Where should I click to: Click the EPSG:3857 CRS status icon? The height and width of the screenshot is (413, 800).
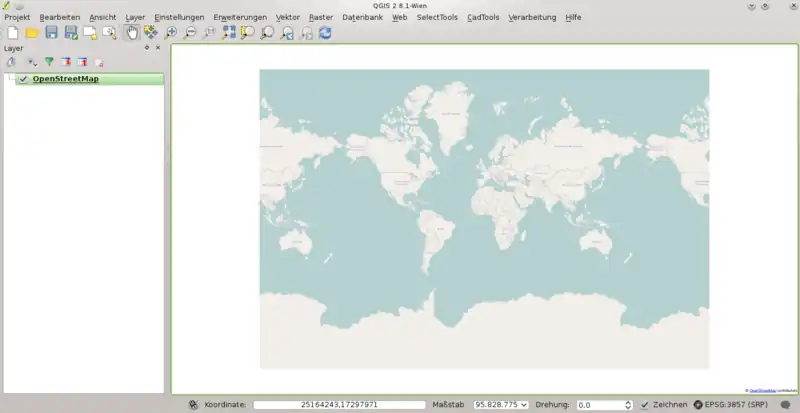(x=698, y=404)
